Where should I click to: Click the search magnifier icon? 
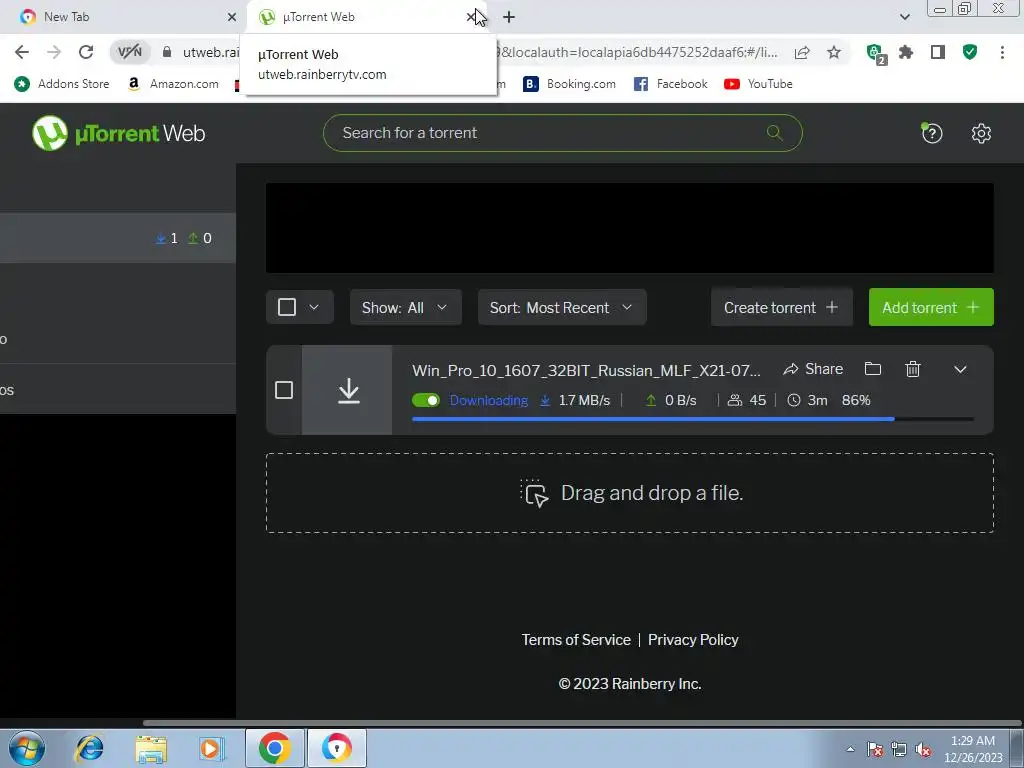click(x=775, y=133)
